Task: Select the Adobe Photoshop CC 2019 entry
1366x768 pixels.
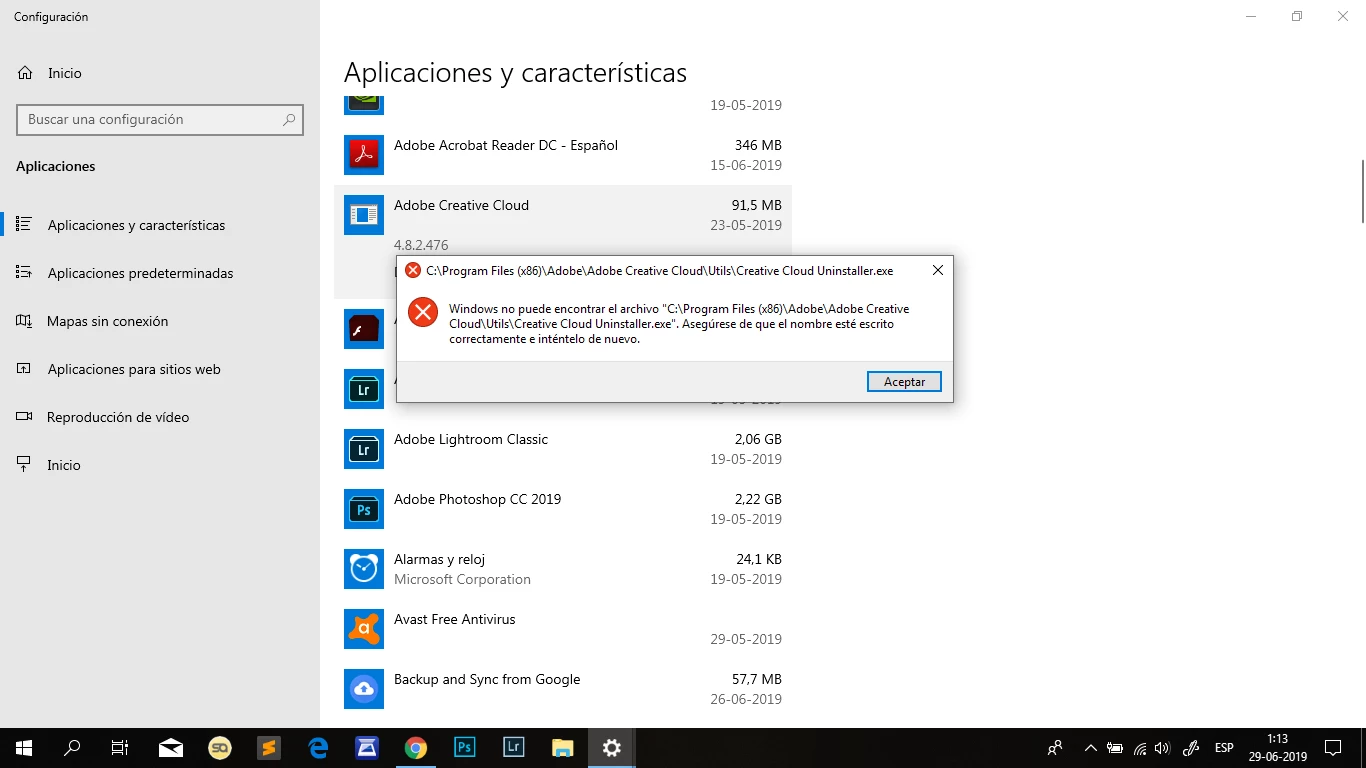Action: tap(563, 509)
